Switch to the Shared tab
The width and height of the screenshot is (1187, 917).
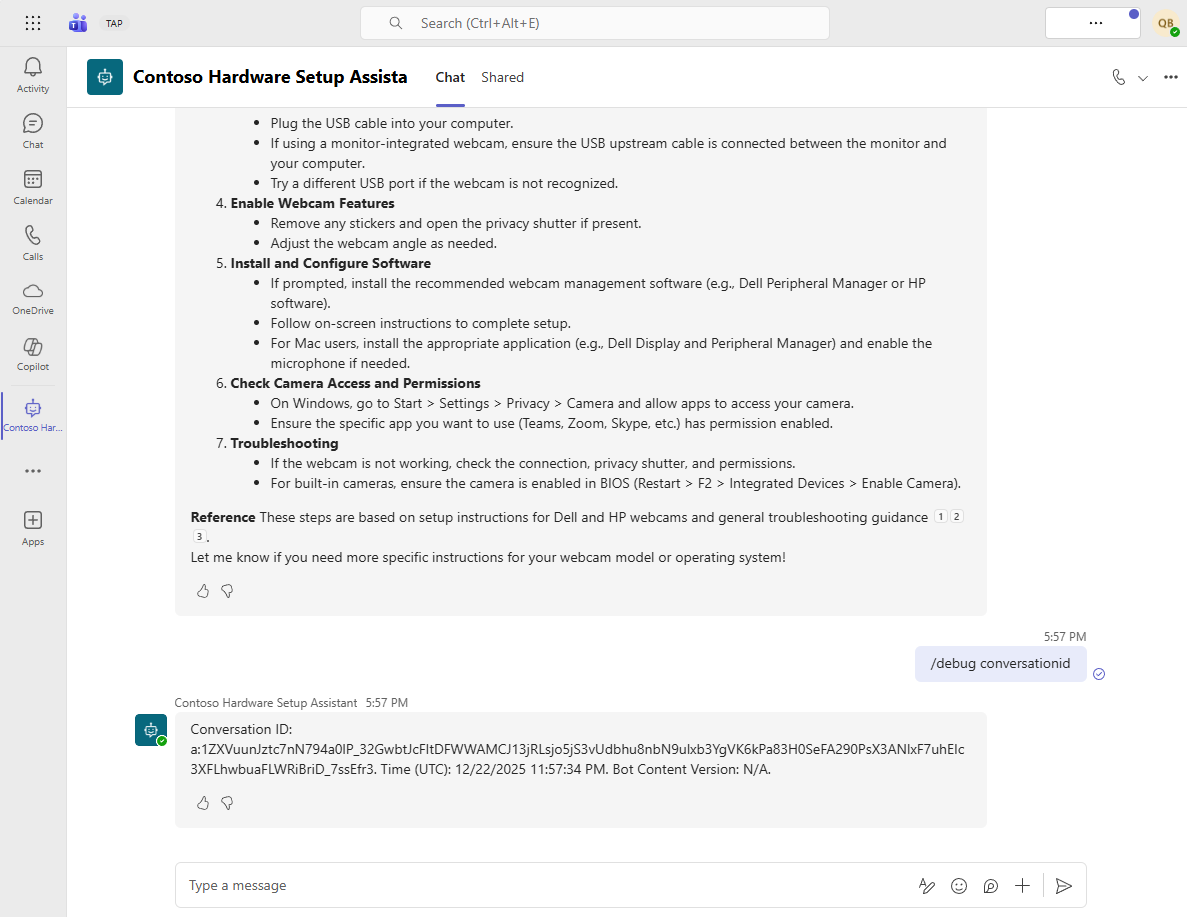click(503, 77)
